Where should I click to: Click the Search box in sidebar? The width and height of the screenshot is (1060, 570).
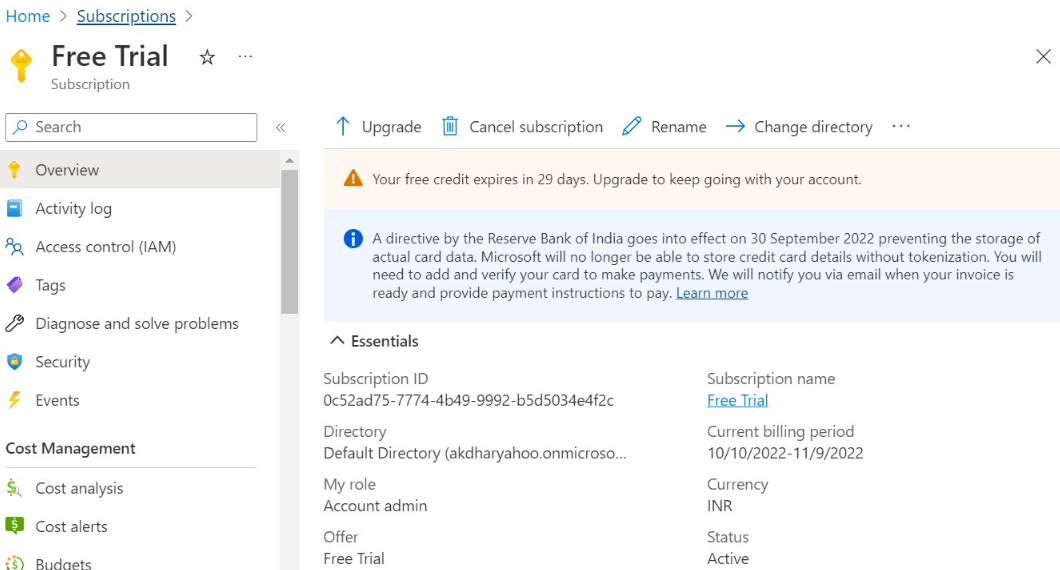tap(131, 127)
